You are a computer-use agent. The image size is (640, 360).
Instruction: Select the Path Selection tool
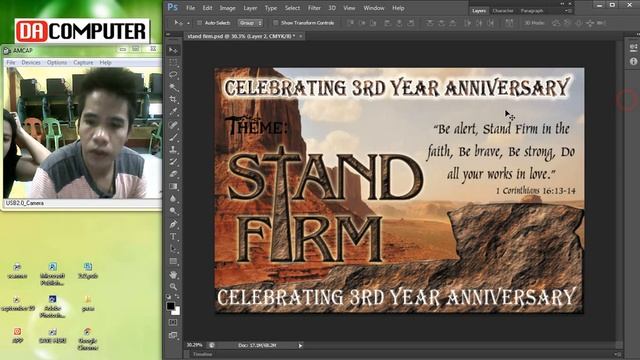(173, 249)
